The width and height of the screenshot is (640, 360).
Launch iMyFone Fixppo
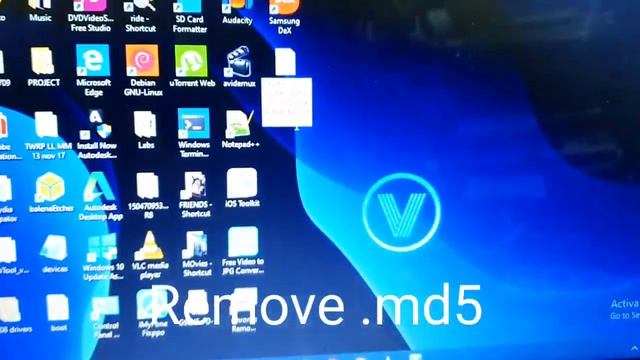[x=153, y=313]
